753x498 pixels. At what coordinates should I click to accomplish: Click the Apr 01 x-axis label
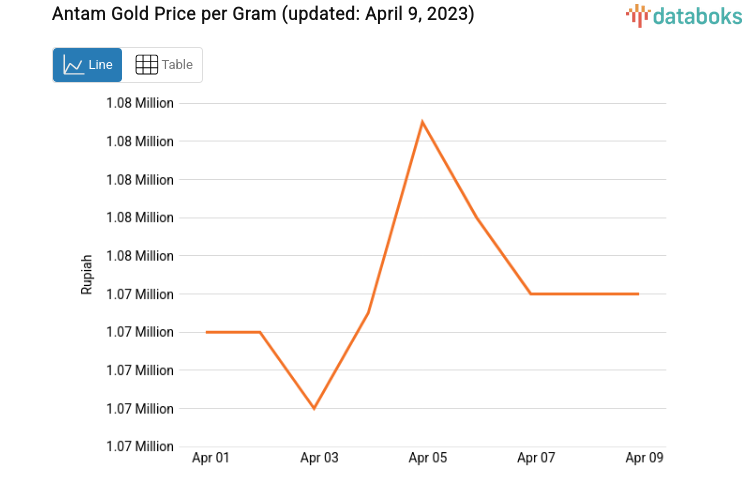point(210,458)
